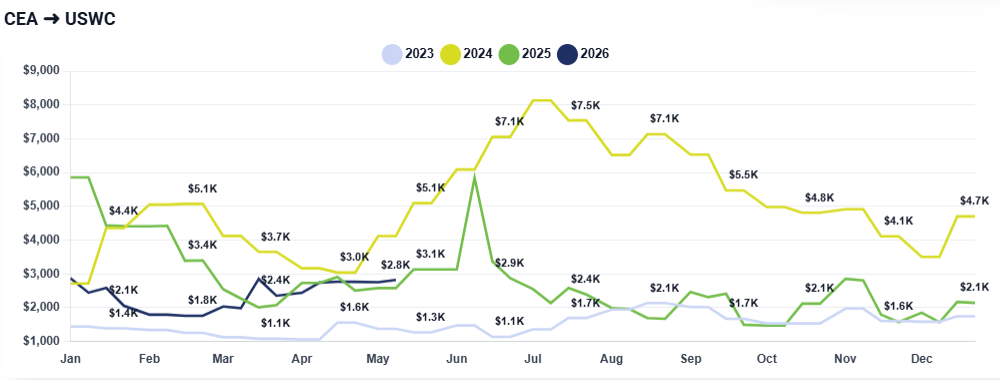Toggle the 2023 series legend swatch
The width and height of the screenshot is (1000, 380).
click(392, 54)
